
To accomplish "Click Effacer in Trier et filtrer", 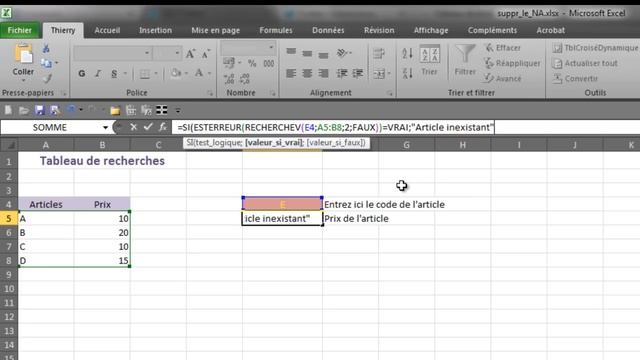I will (503, 48).
